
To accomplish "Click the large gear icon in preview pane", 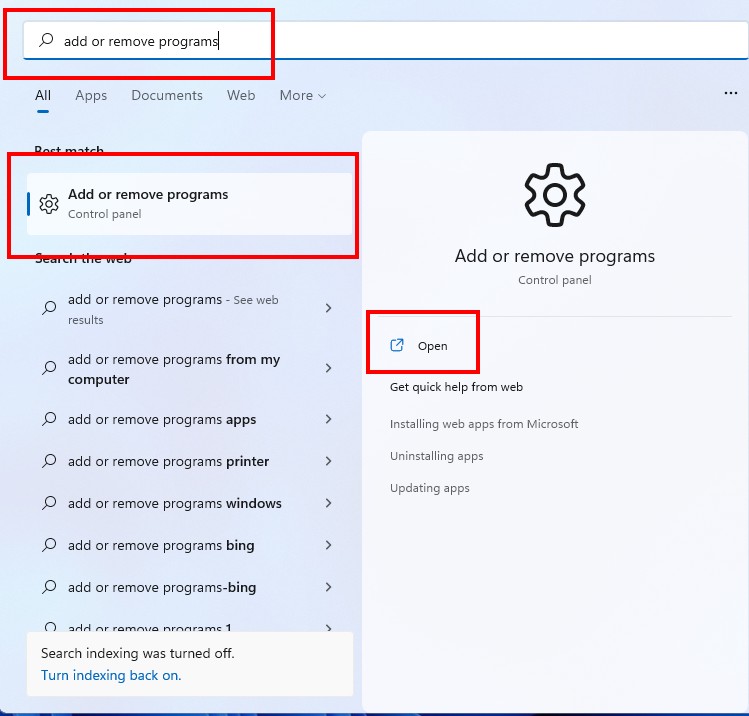I will [555, 194].
